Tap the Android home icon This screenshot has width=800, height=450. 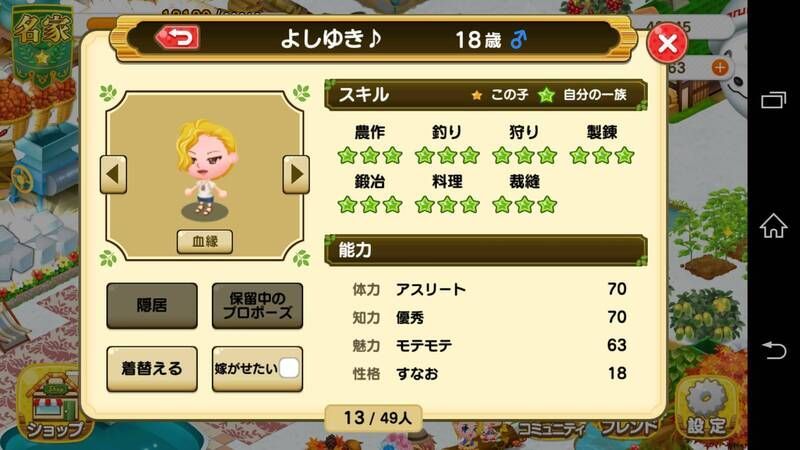(x=773, y=226)
